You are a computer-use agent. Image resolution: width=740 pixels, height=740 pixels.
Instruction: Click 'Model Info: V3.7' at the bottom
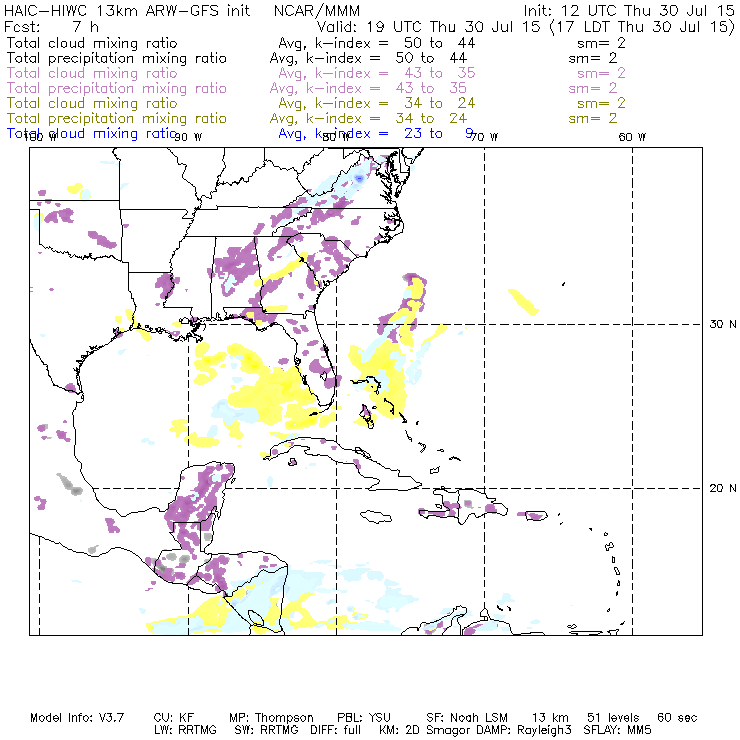[77, 718]
